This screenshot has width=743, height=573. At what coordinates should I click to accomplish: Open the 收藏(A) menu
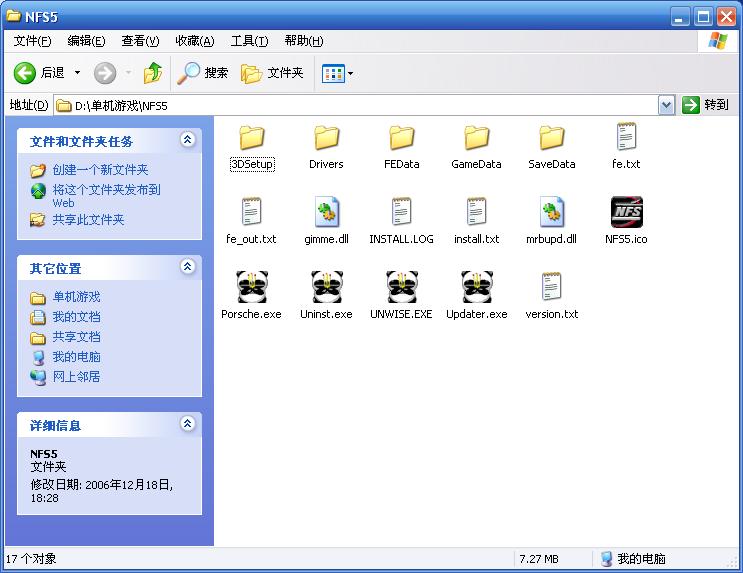(x=195, y=41)
